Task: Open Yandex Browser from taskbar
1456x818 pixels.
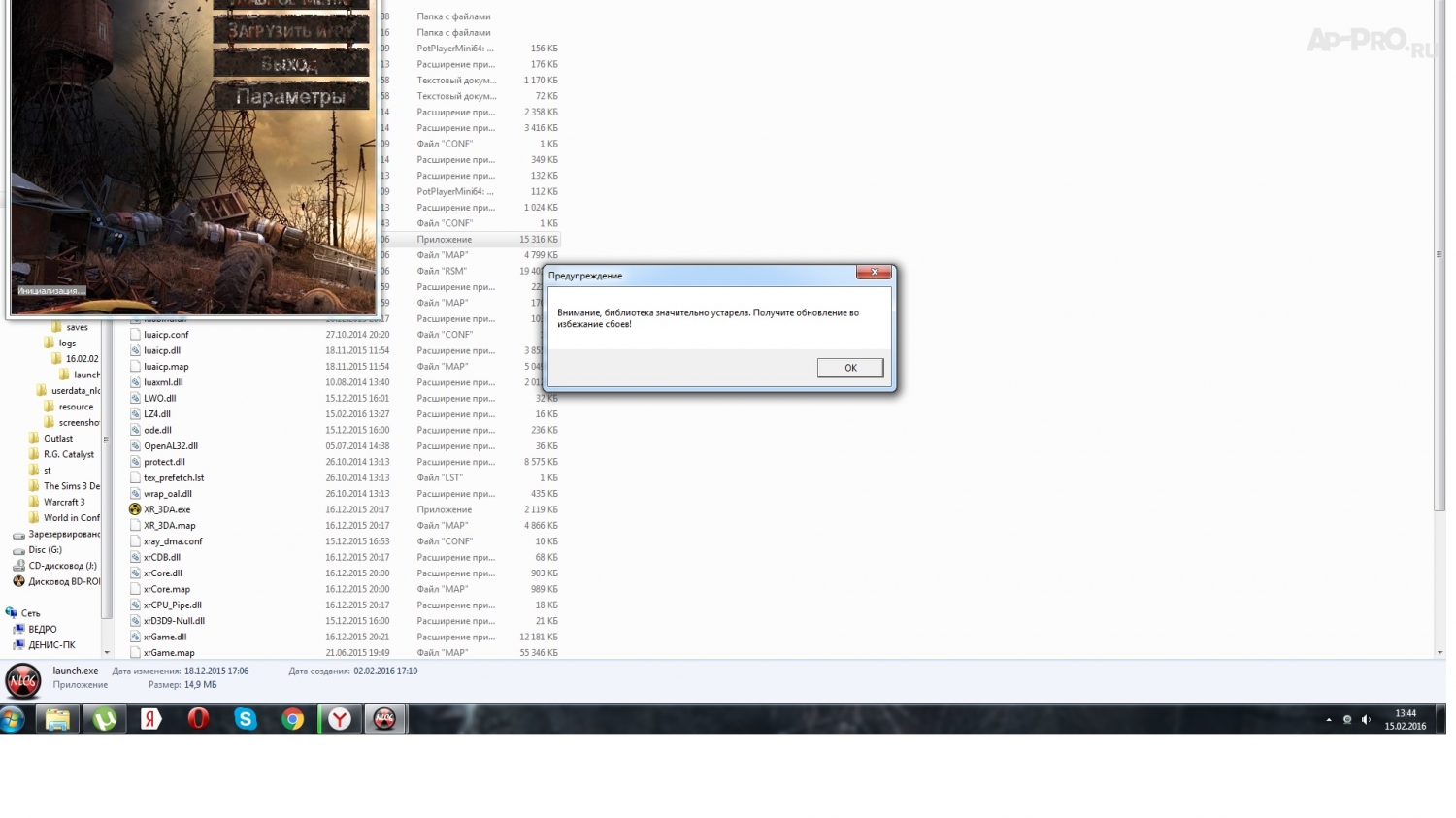Action: click(340, 719)
